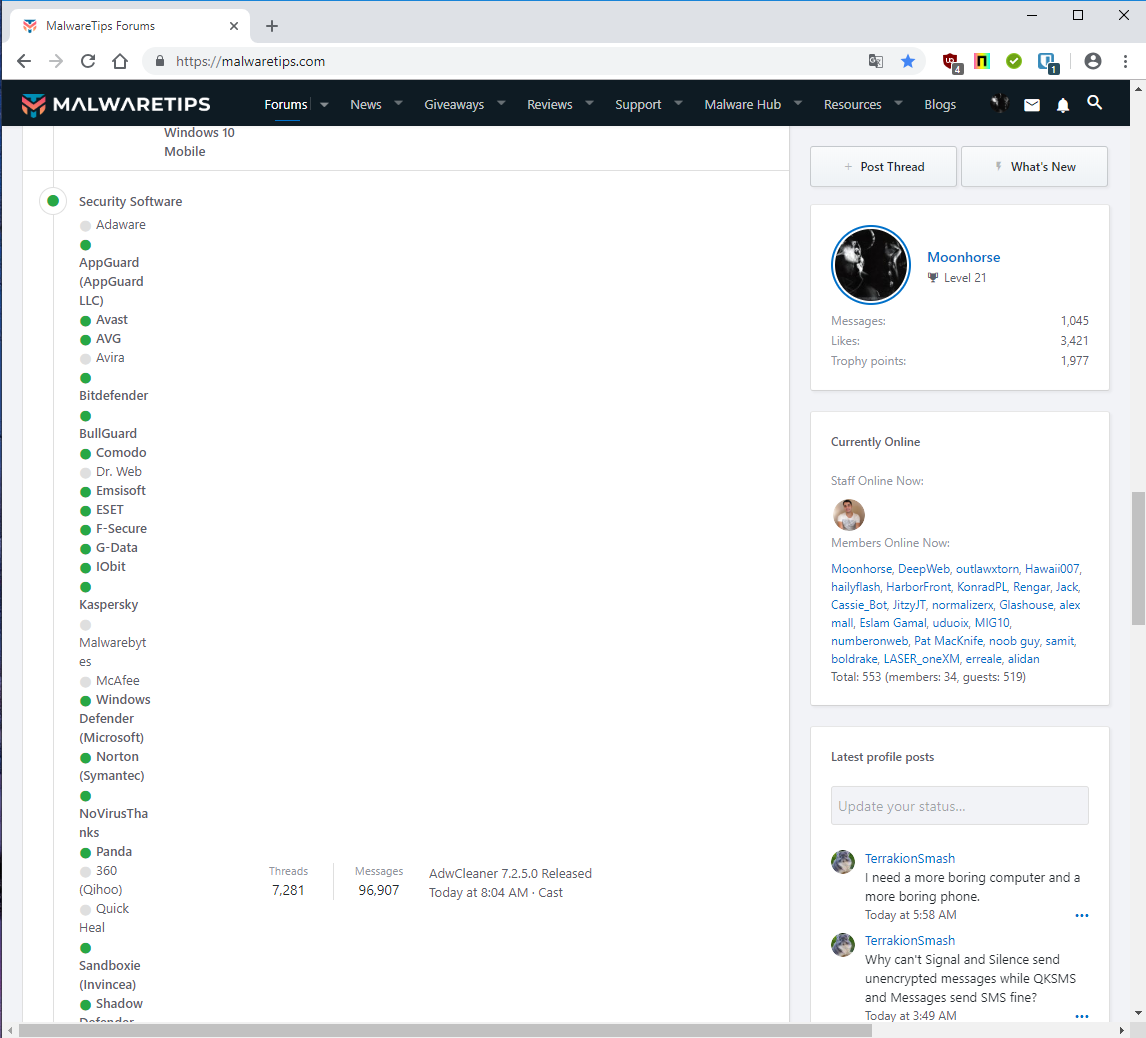Click the grey dot beside McAfee

(86, 682)
